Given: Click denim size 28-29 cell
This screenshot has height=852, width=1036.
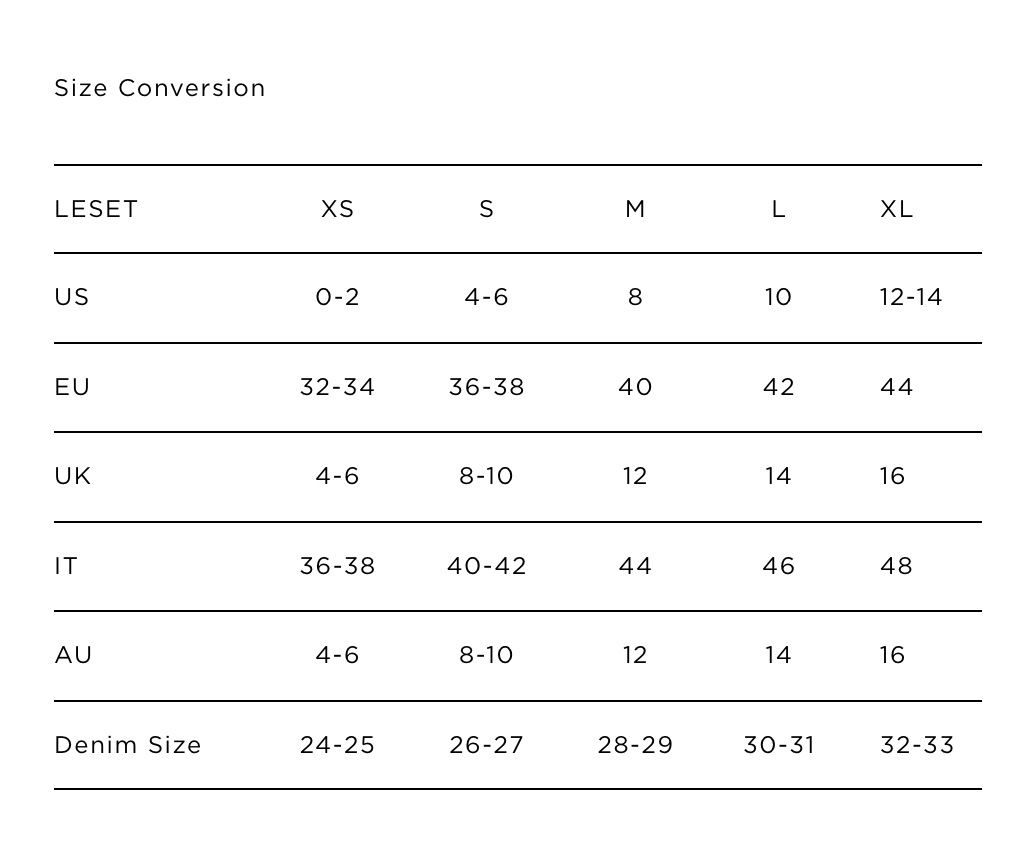Looking at the screenshot, I should point(635,745).
